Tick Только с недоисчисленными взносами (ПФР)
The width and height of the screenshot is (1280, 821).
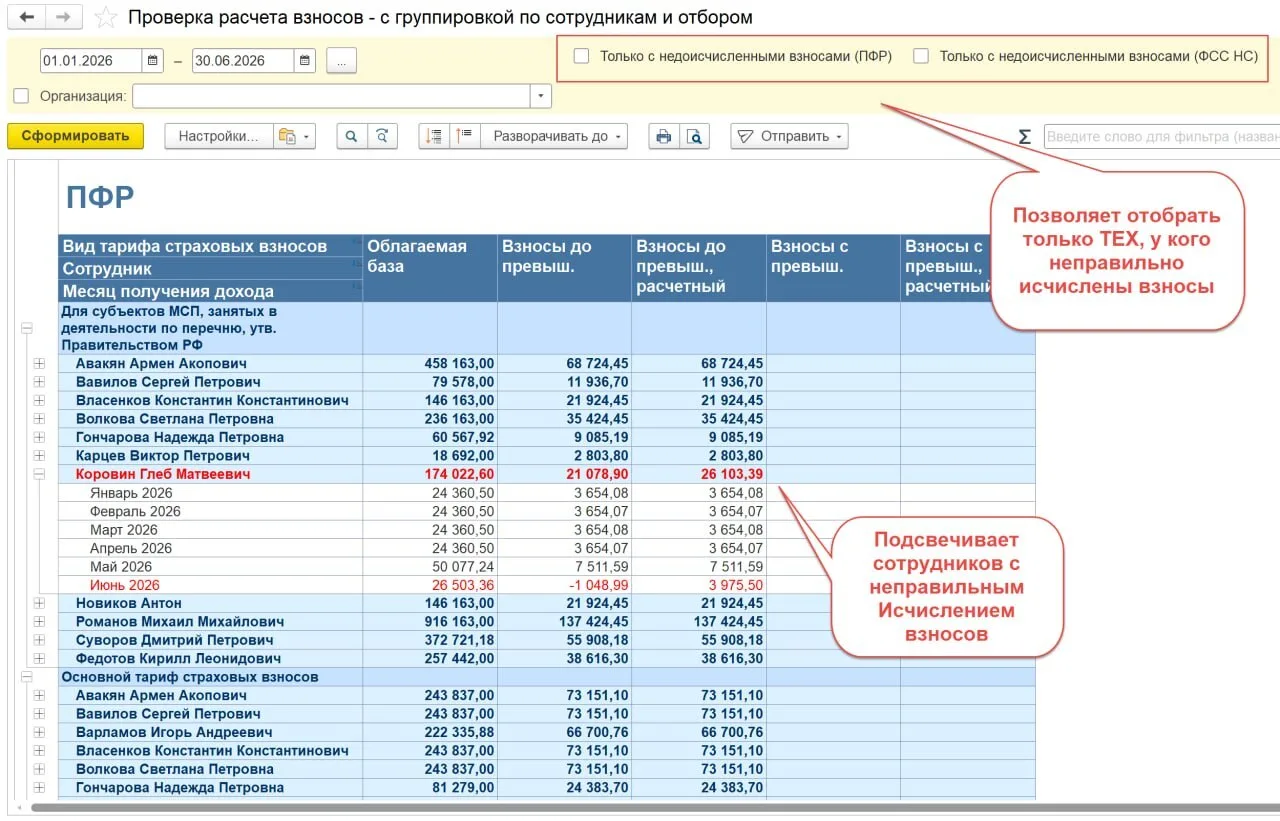coord(581,57)
